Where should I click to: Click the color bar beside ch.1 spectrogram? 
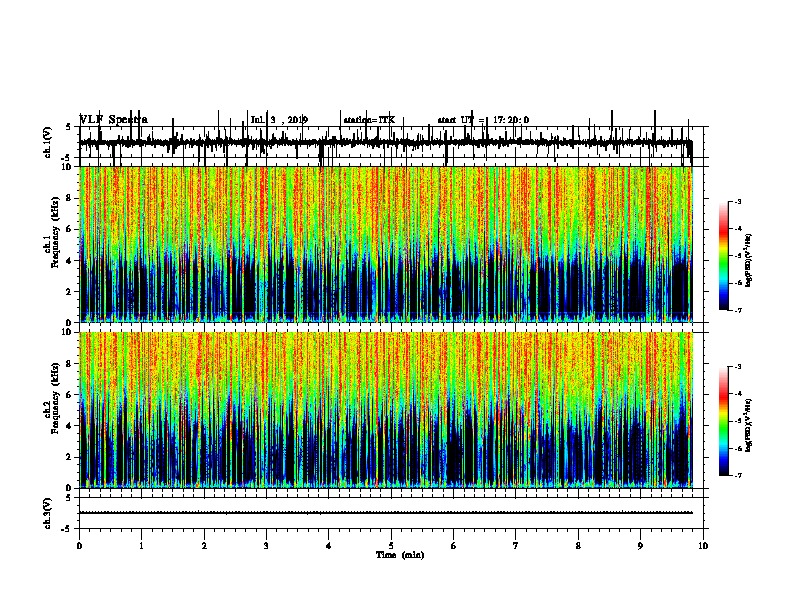(724, 256)
